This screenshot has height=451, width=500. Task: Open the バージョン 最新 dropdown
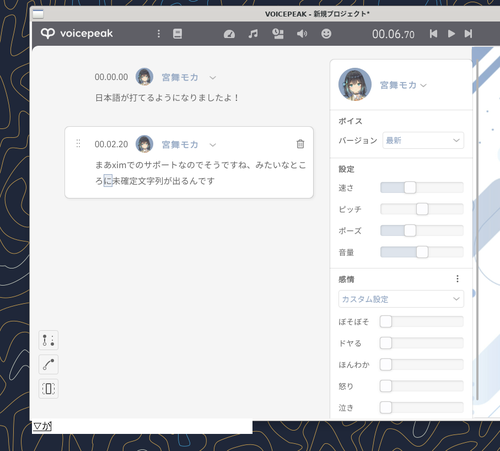point(423,140)
